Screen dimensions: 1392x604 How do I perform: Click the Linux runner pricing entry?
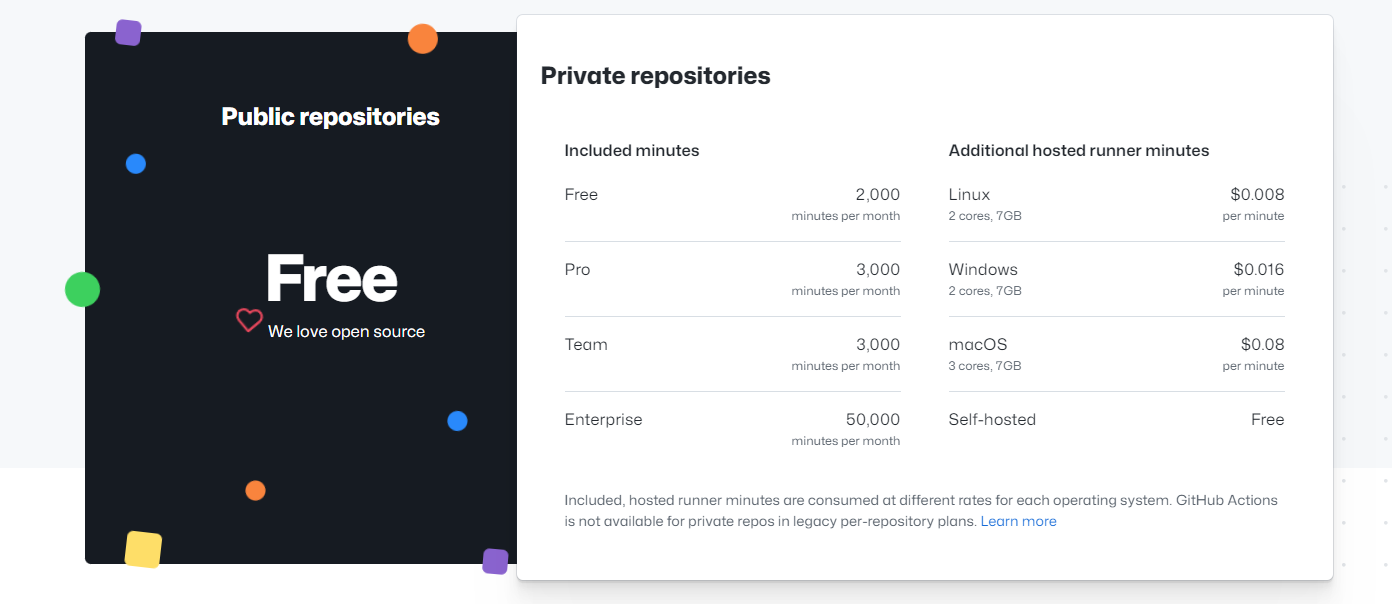(1117, 203)
